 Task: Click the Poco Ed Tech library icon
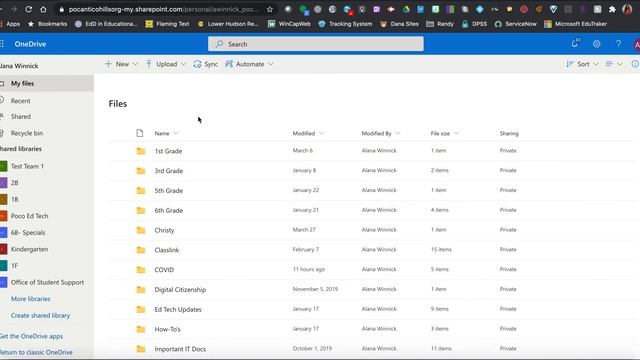pos(4,216)
